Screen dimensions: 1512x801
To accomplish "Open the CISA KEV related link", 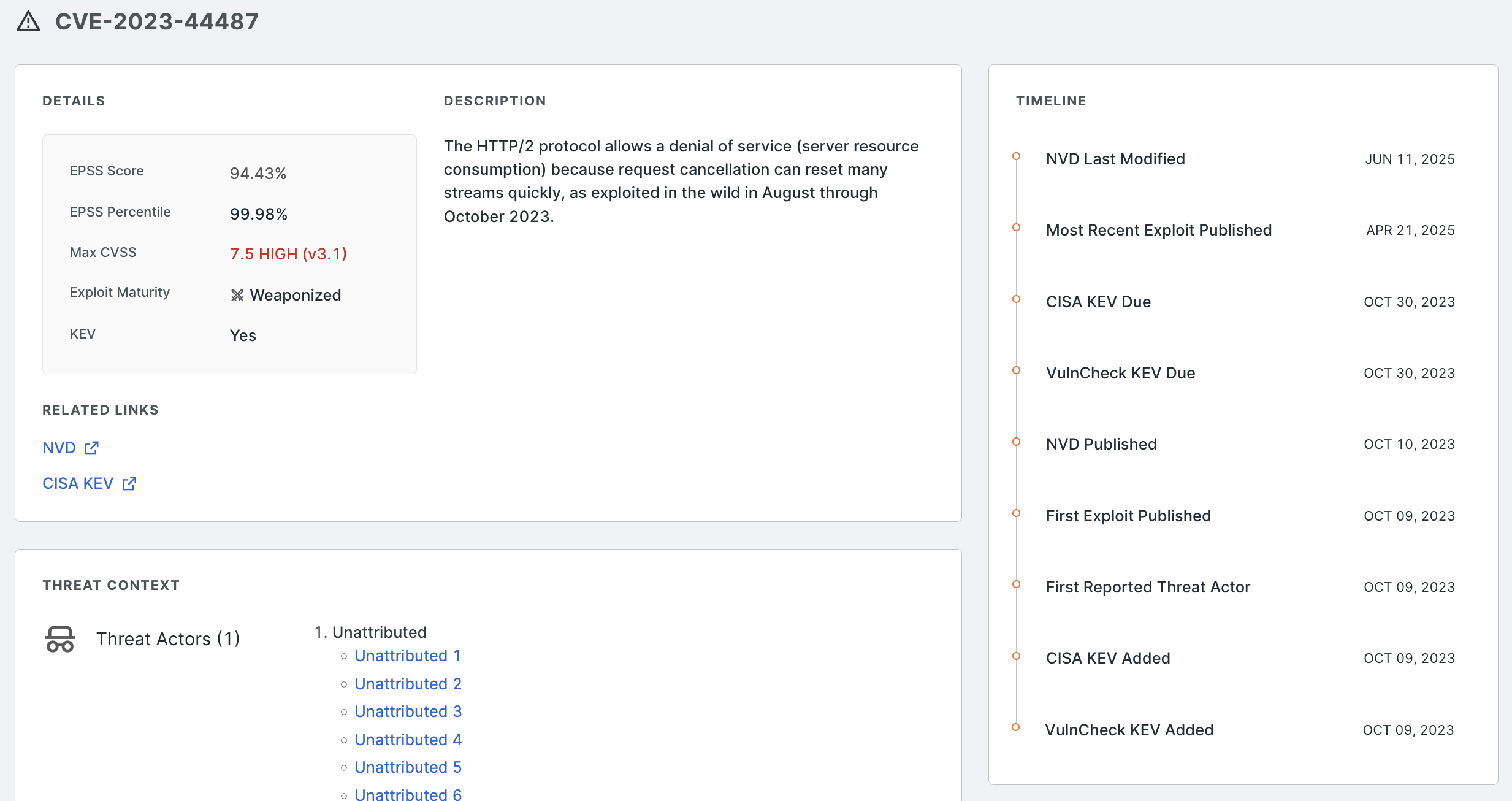I will tap(78, 483).
